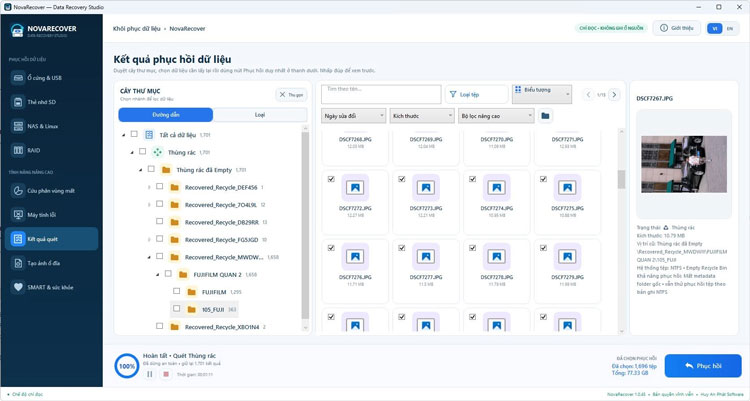The height and width of the screenshot is (401, 750).
Task: Open the Loại tệp filter
Action: [477, 95]
